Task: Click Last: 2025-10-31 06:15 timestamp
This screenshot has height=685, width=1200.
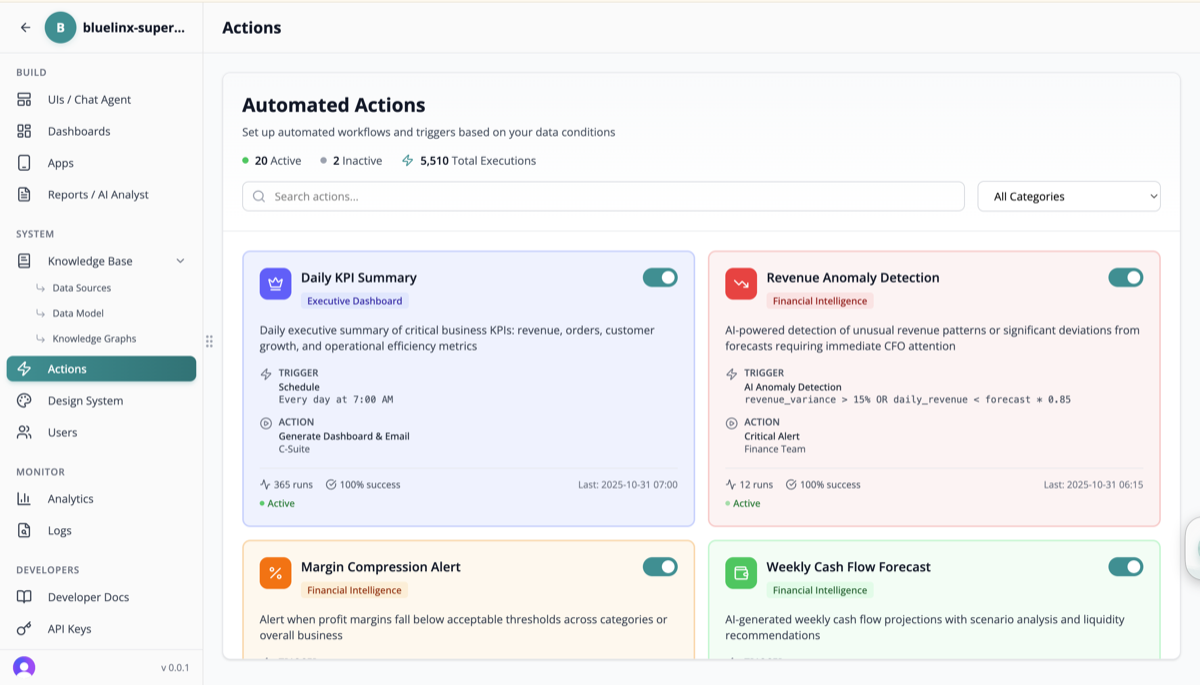Action: point(1093,485)
